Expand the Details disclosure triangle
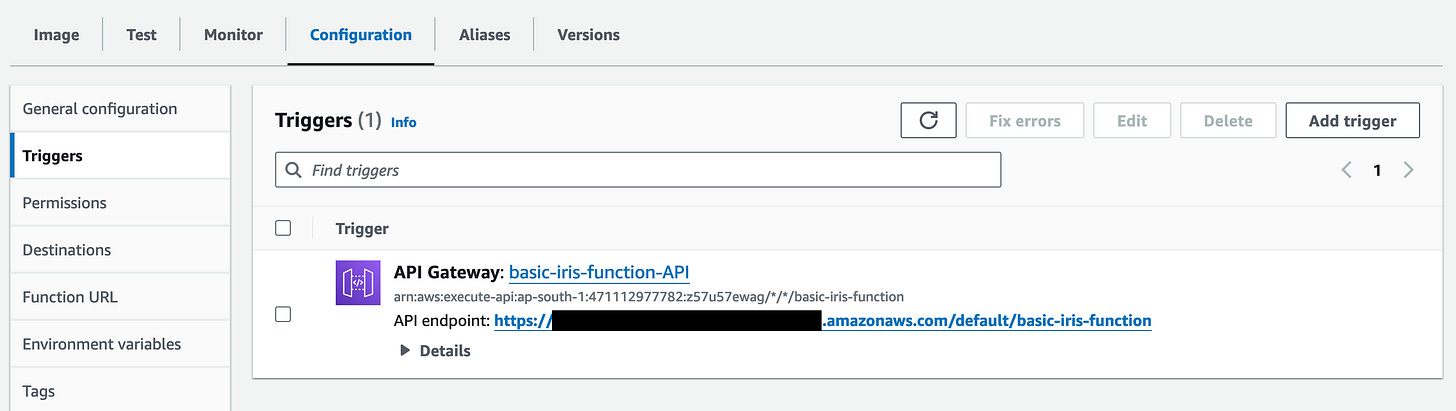Image resolution: width=1456 pixels, height=411 pixels. coord(405,351)
